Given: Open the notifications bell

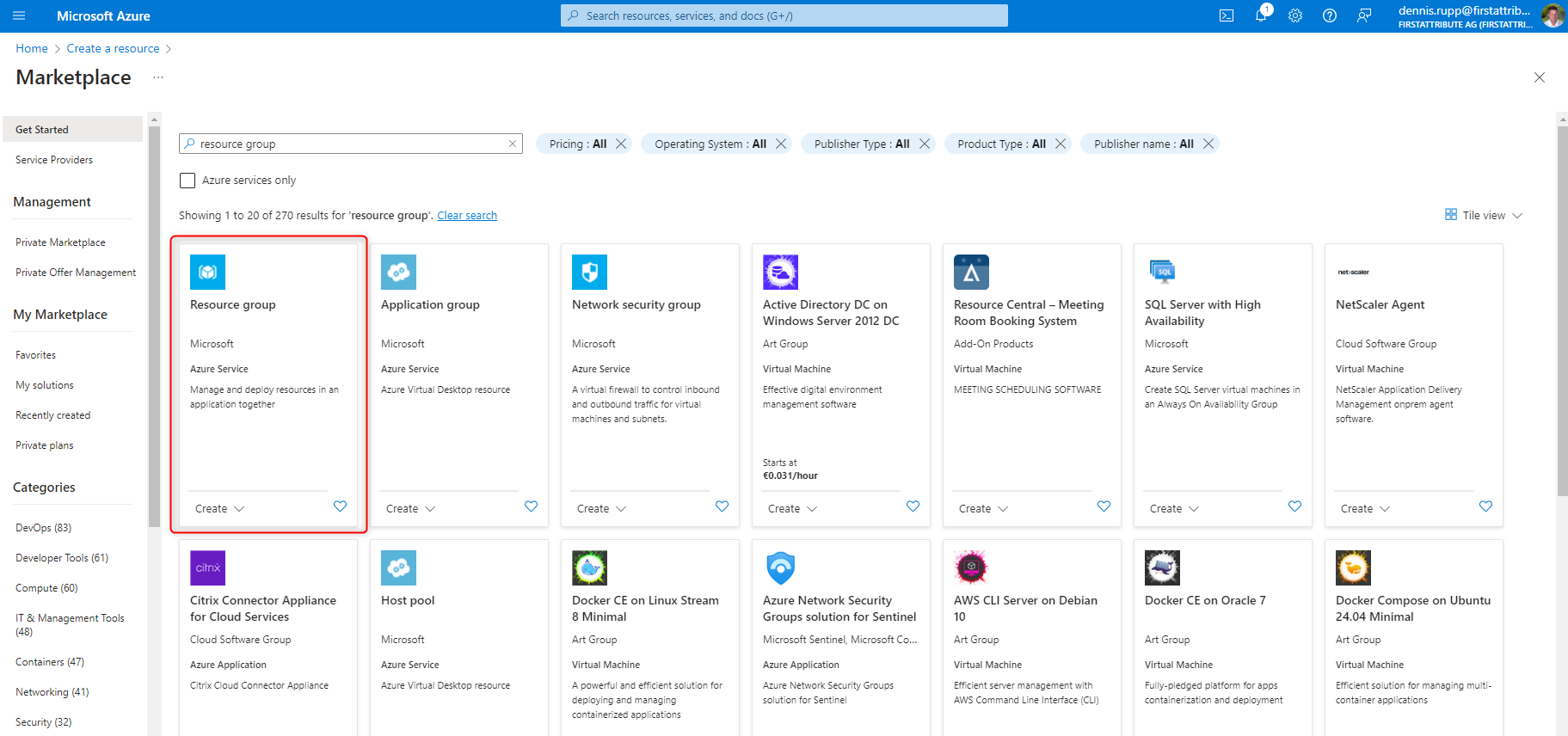Looking at the screenshot, I should (1261, 15).
